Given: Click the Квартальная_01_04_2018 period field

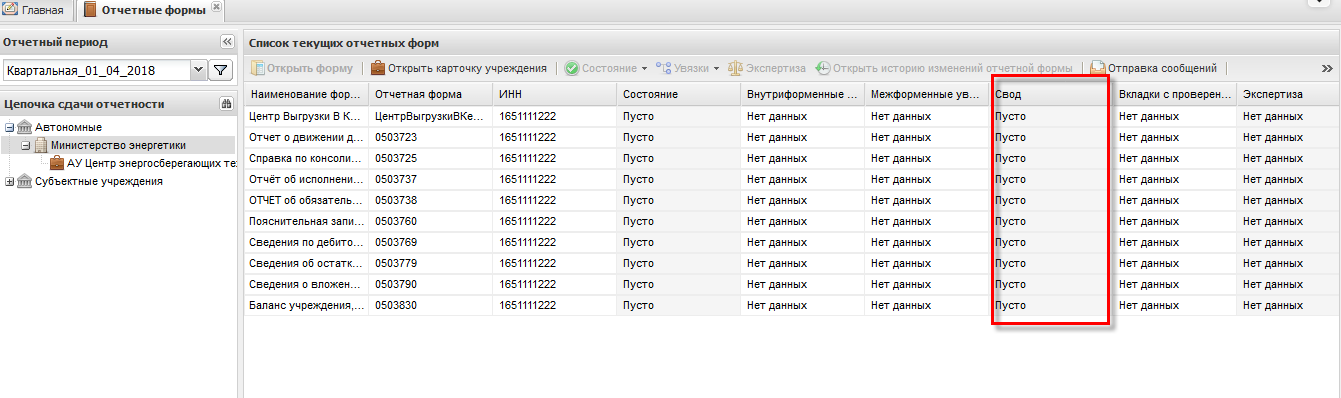Looking at the screenshot, I should 96,71.
